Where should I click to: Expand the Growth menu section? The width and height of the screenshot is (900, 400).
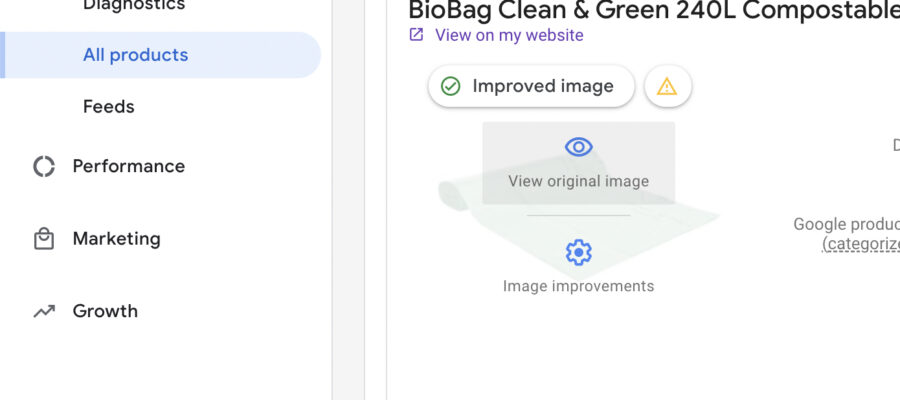pyautogui.click(x=105, y=311)
